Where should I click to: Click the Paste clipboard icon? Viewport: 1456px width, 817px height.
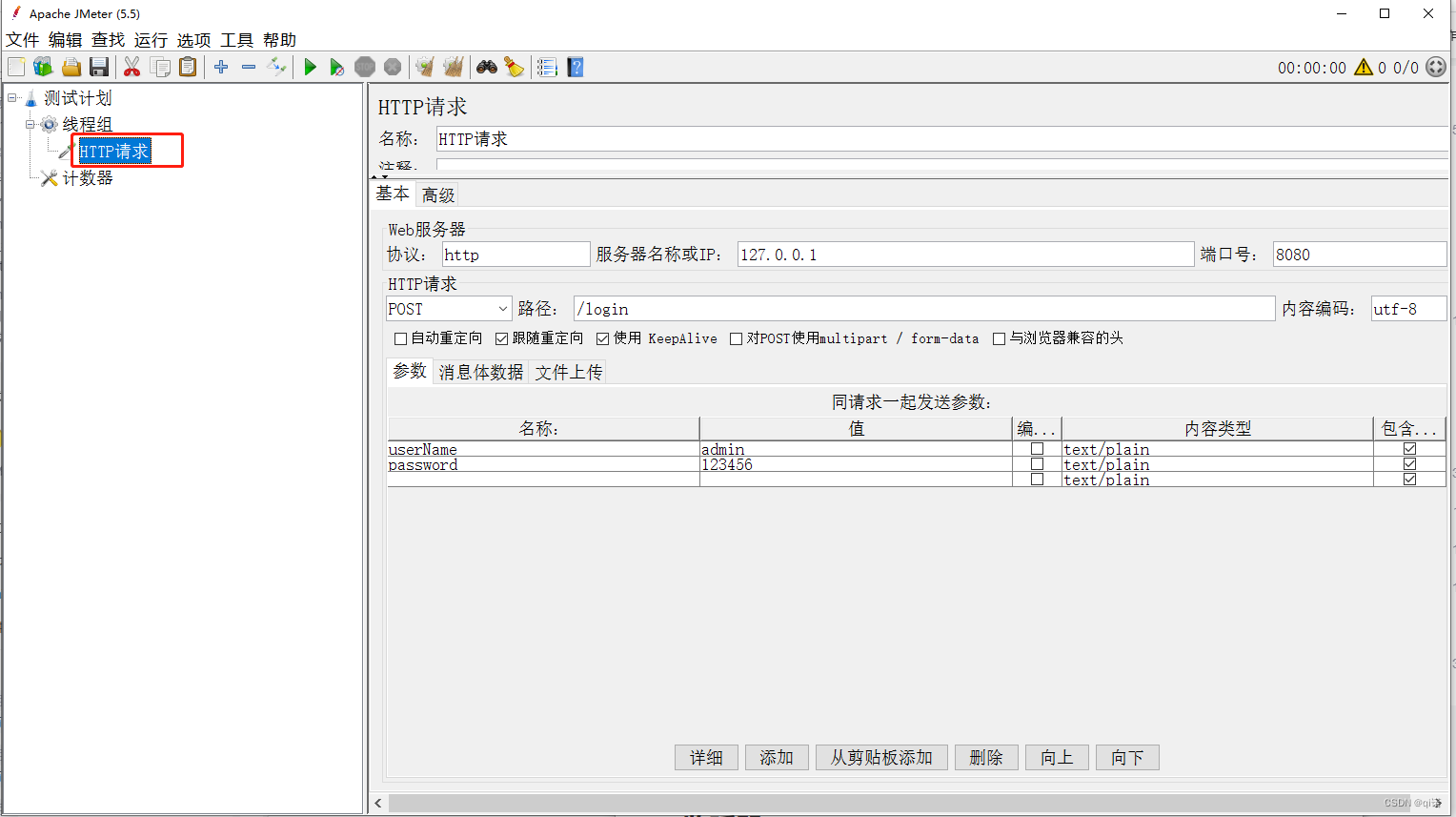(x=189, y=67)
